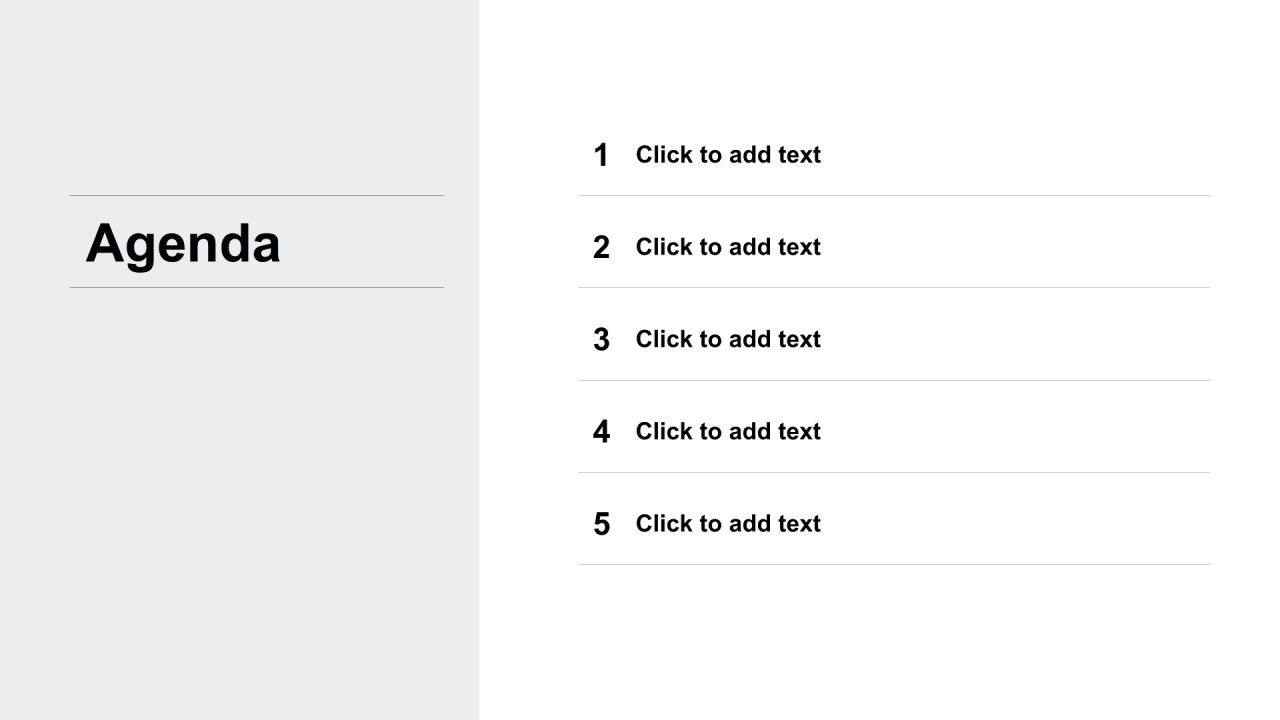
Task: Click the number 1 agenda marker
Action: (601, 155)
